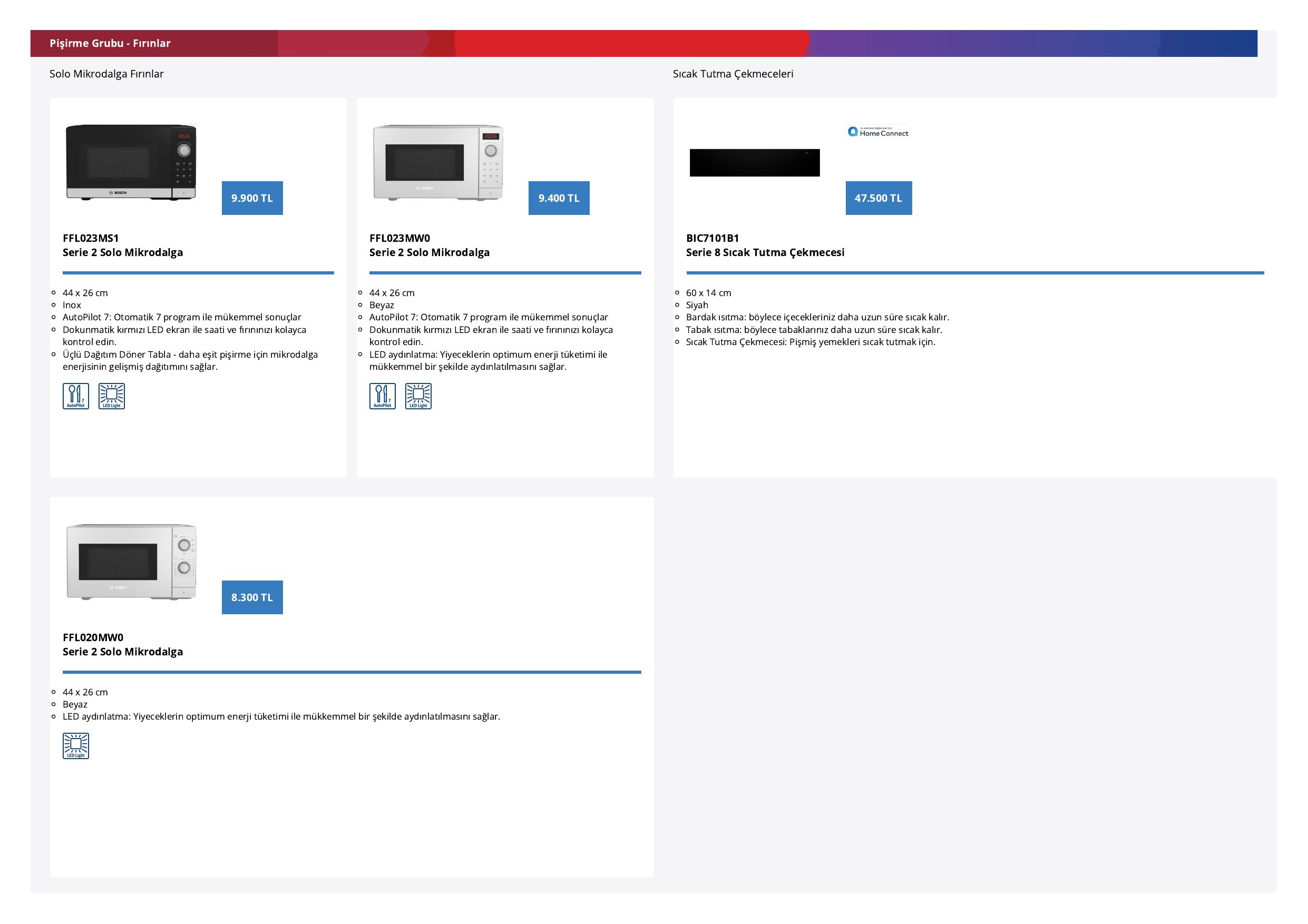
Task: Click the 44 x 26 cm line under FFL023MS1
Action: pyautogui.click(x=85, y=292)
